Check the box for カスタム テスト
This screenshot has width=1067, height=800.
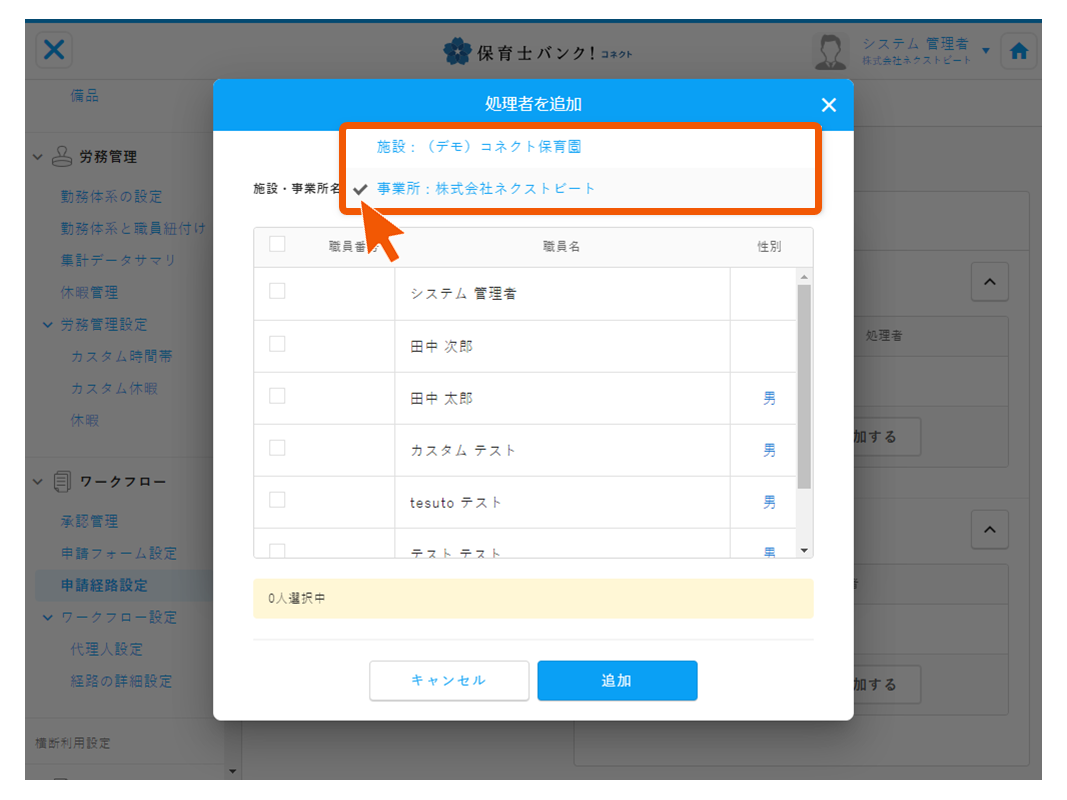(277, 448)
